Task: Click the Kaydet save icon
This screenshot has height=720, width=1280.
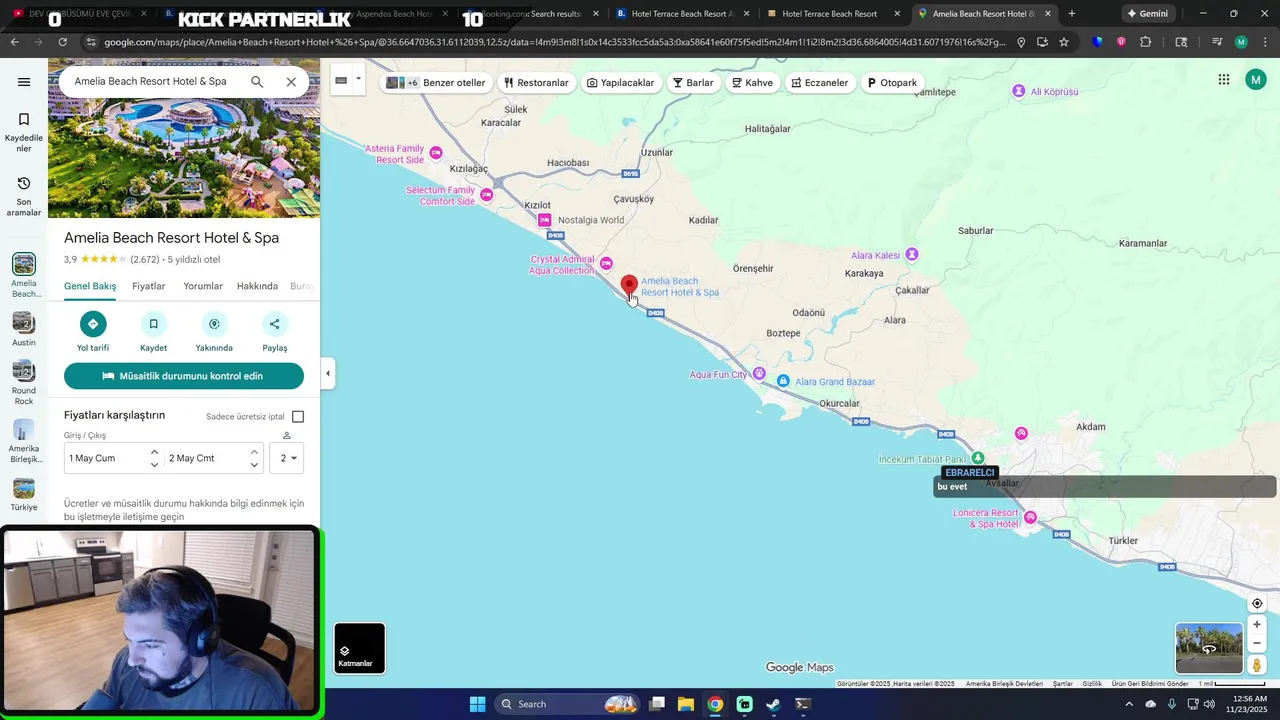Action: click(154, 323)
